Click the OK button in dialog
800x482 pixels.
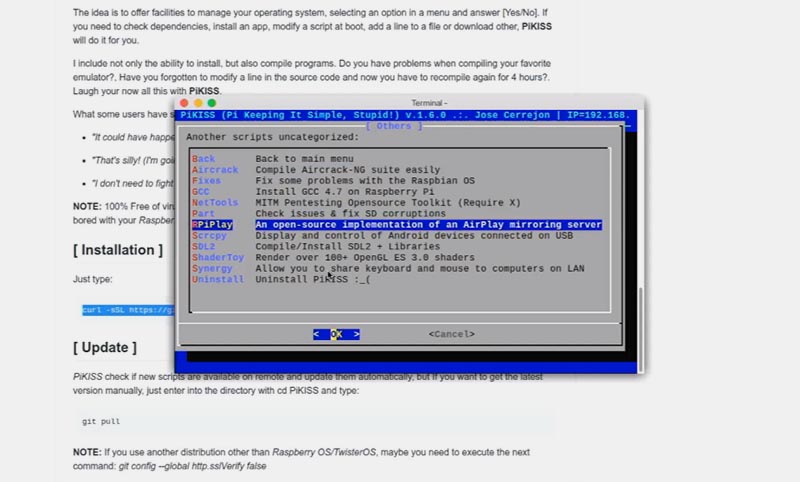336,334
